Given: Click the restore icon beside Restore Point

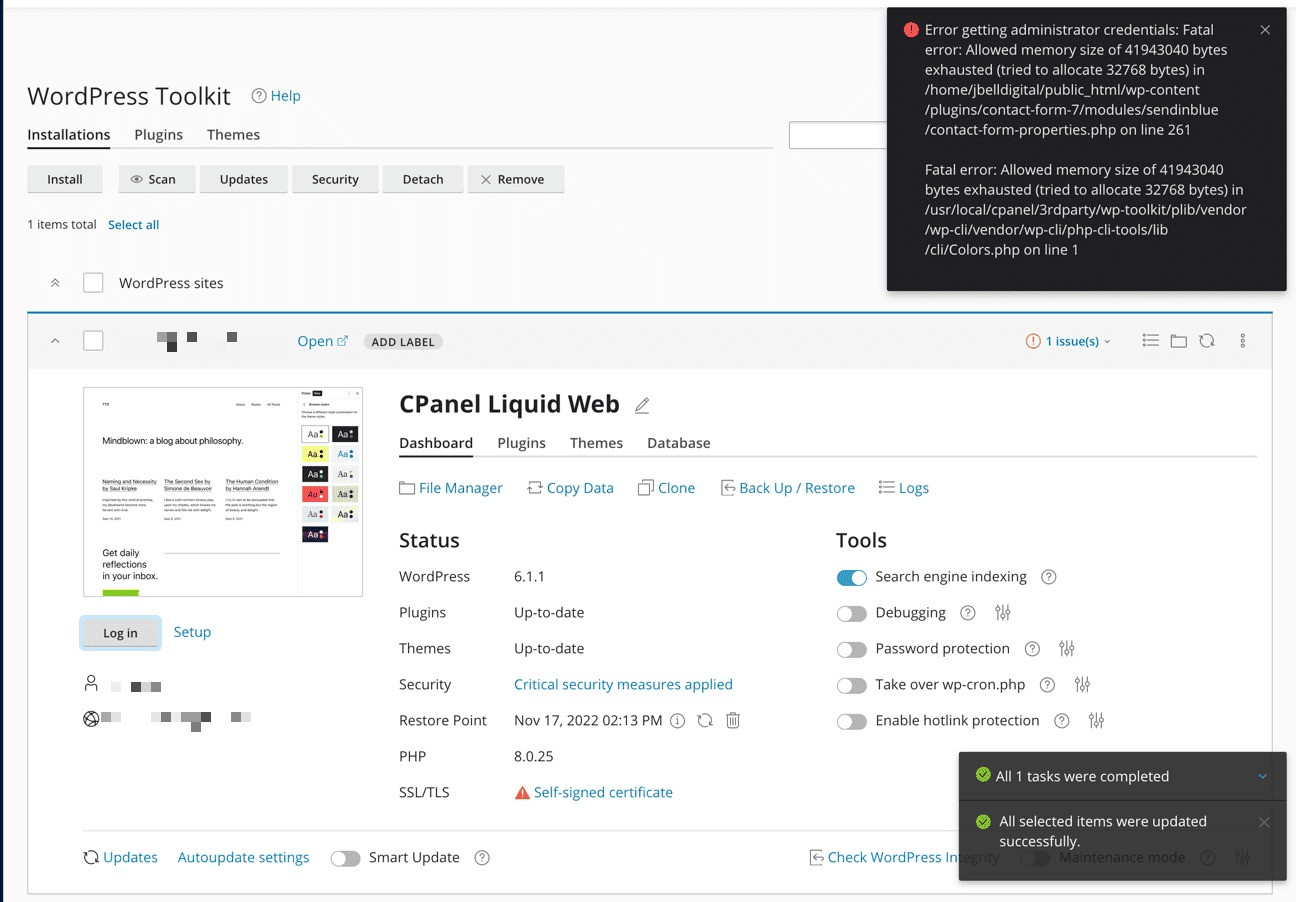Looking at the screenshot, I should click(705, 720).
